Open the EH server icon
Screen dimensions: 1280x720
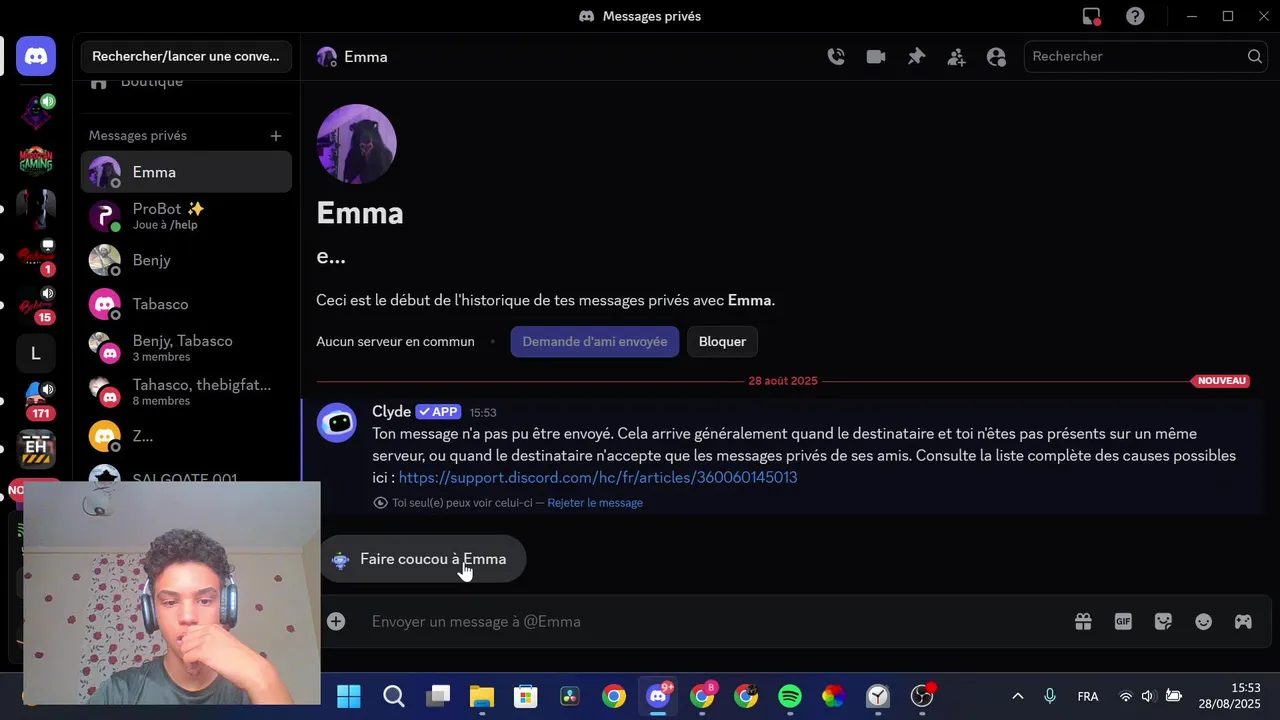point(36,449)
